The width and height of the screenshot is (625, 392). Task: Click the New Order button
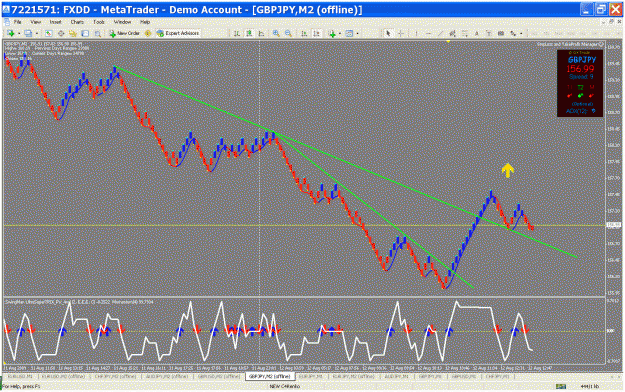tap(124, 33)
